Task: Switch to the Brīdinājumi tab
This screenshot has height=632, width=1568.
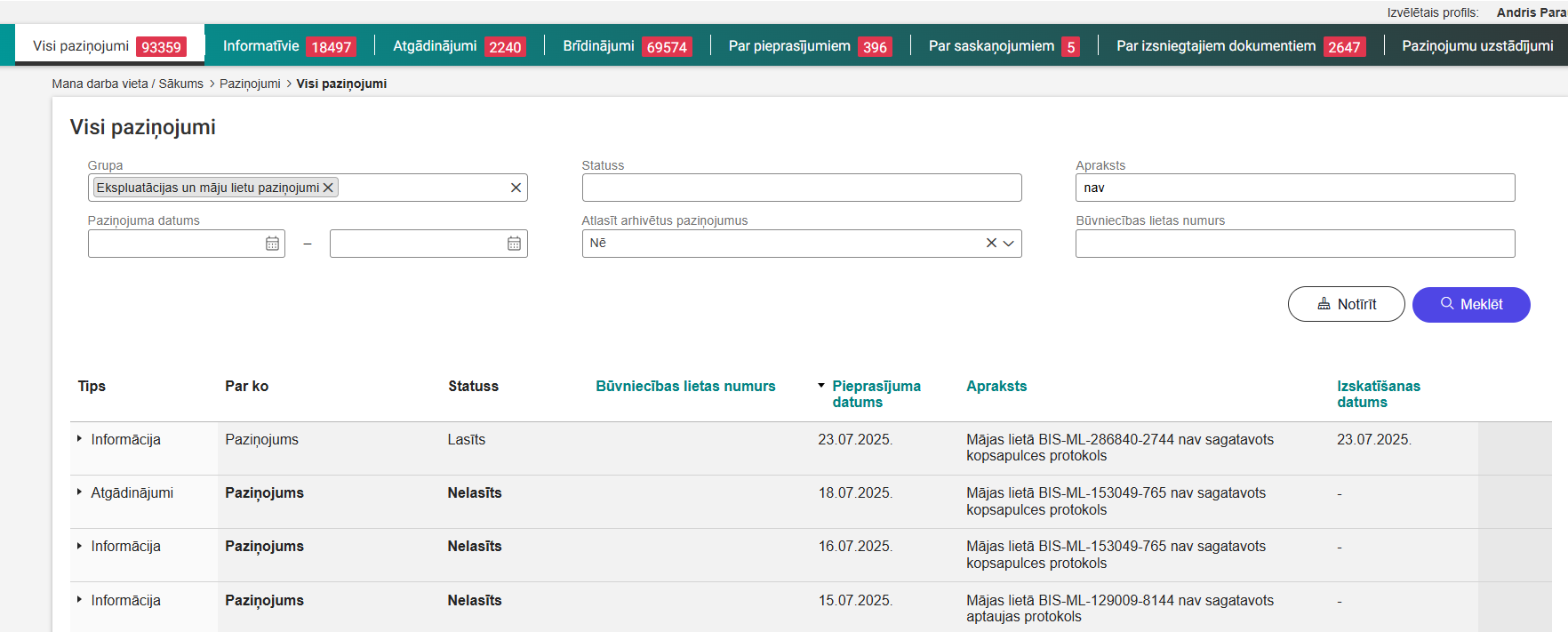Action: click(626, 46)
